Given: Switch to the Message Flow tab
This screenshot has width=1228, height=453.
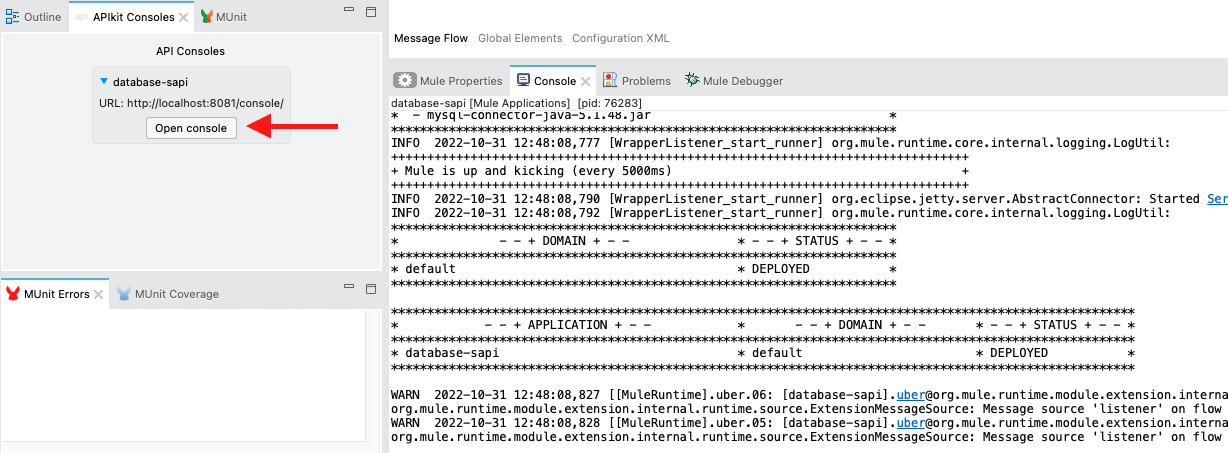Looking at the screenshot, I should tap(431, 38).
